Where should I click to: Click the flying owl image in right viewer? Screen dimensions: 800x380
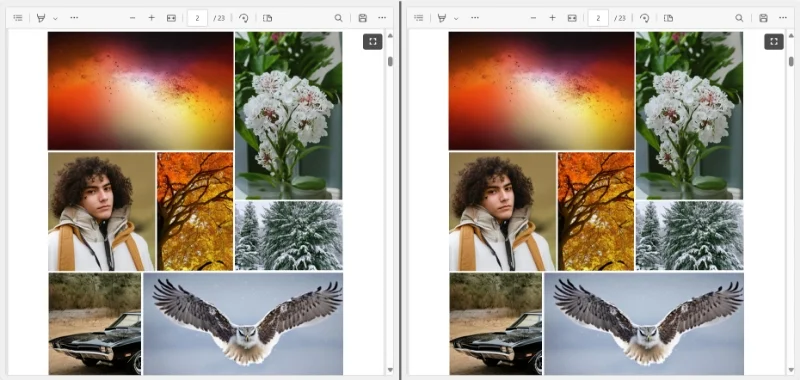(x=644, y=323)
